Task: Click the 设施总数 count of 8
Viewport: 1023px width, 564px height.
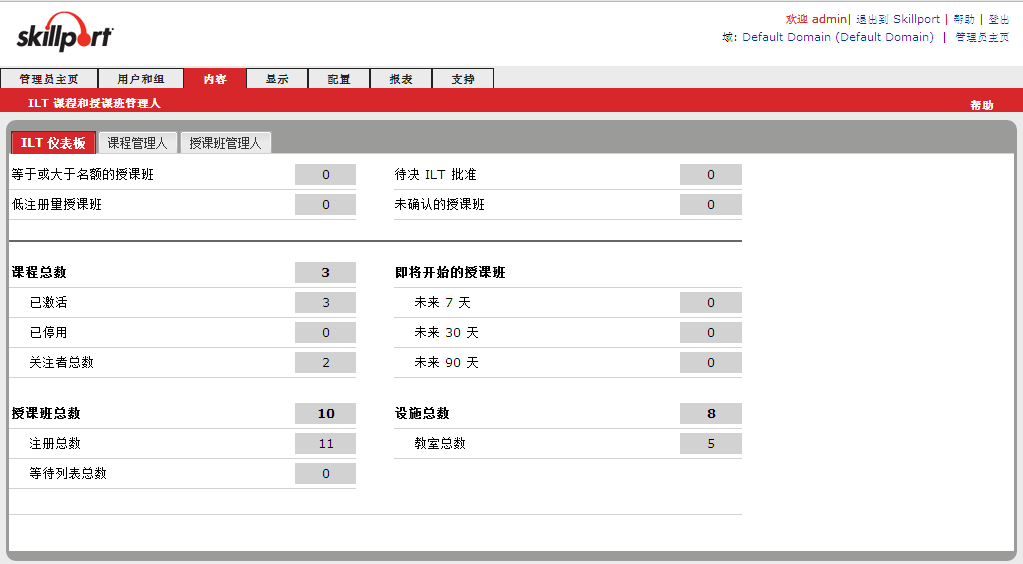Action: [x=710, y=413]
